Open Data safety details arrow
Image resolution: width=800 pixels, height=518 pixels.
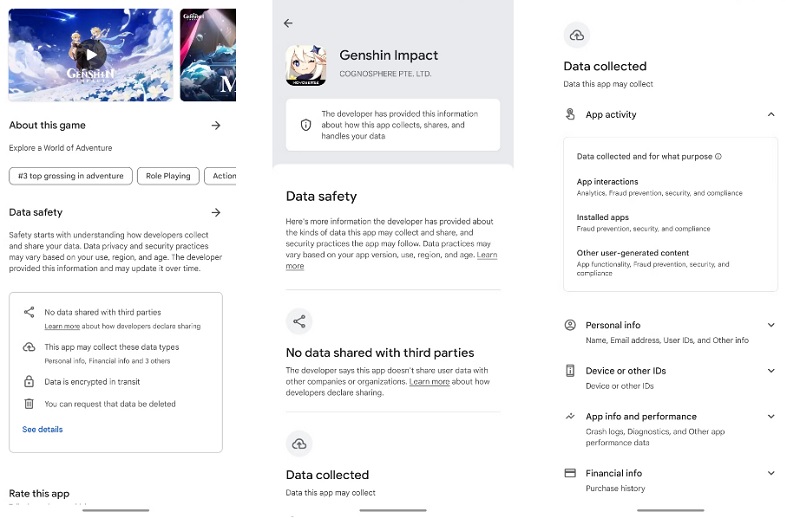(216, 212)
